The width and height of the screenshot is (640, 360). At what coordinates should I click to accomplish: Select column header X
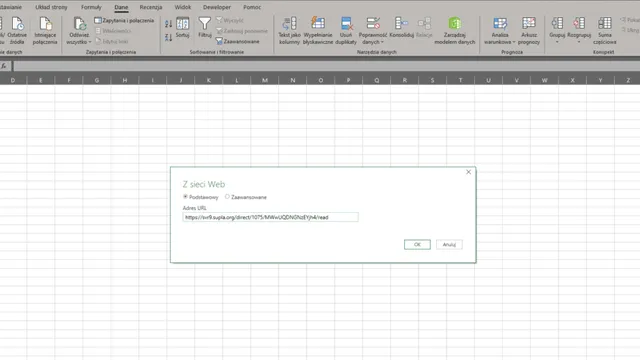[572, 80]
